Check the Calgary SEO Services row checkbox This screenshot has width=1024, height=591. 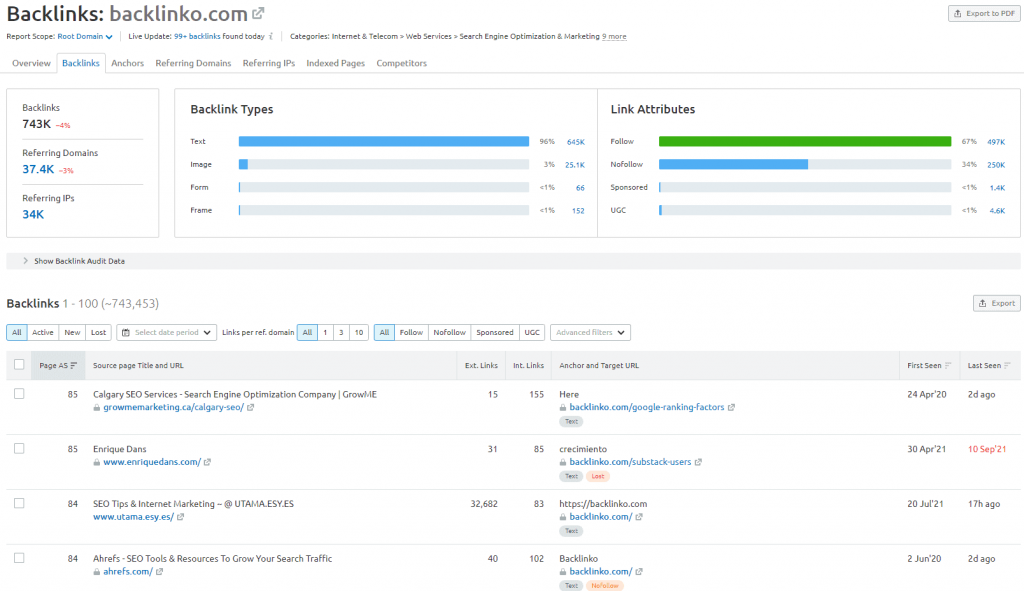19,394
